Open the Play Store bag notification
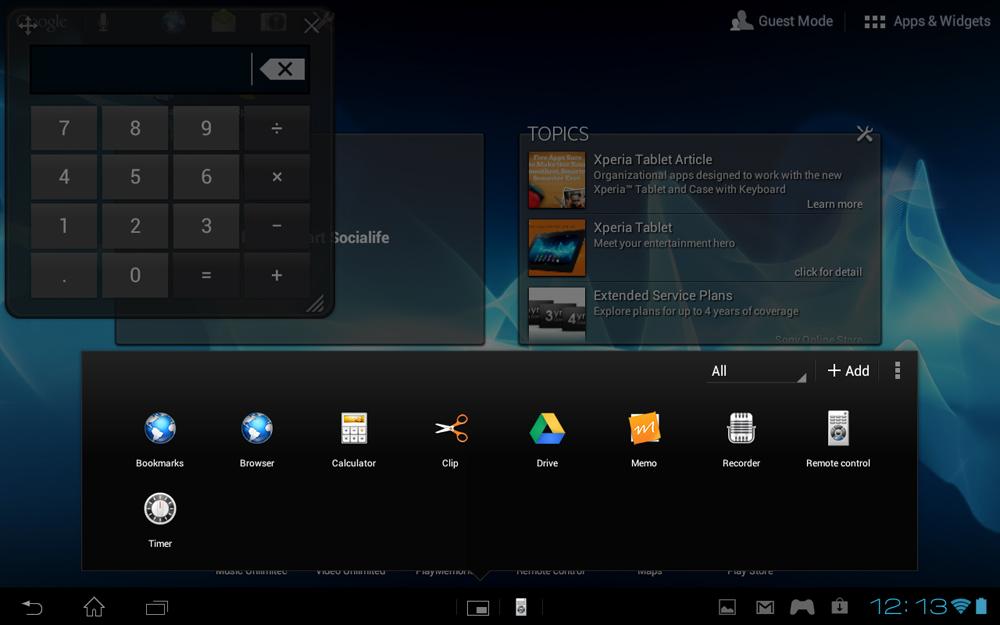The width and height of the screenshot is (1000, 625). point(840,606)
